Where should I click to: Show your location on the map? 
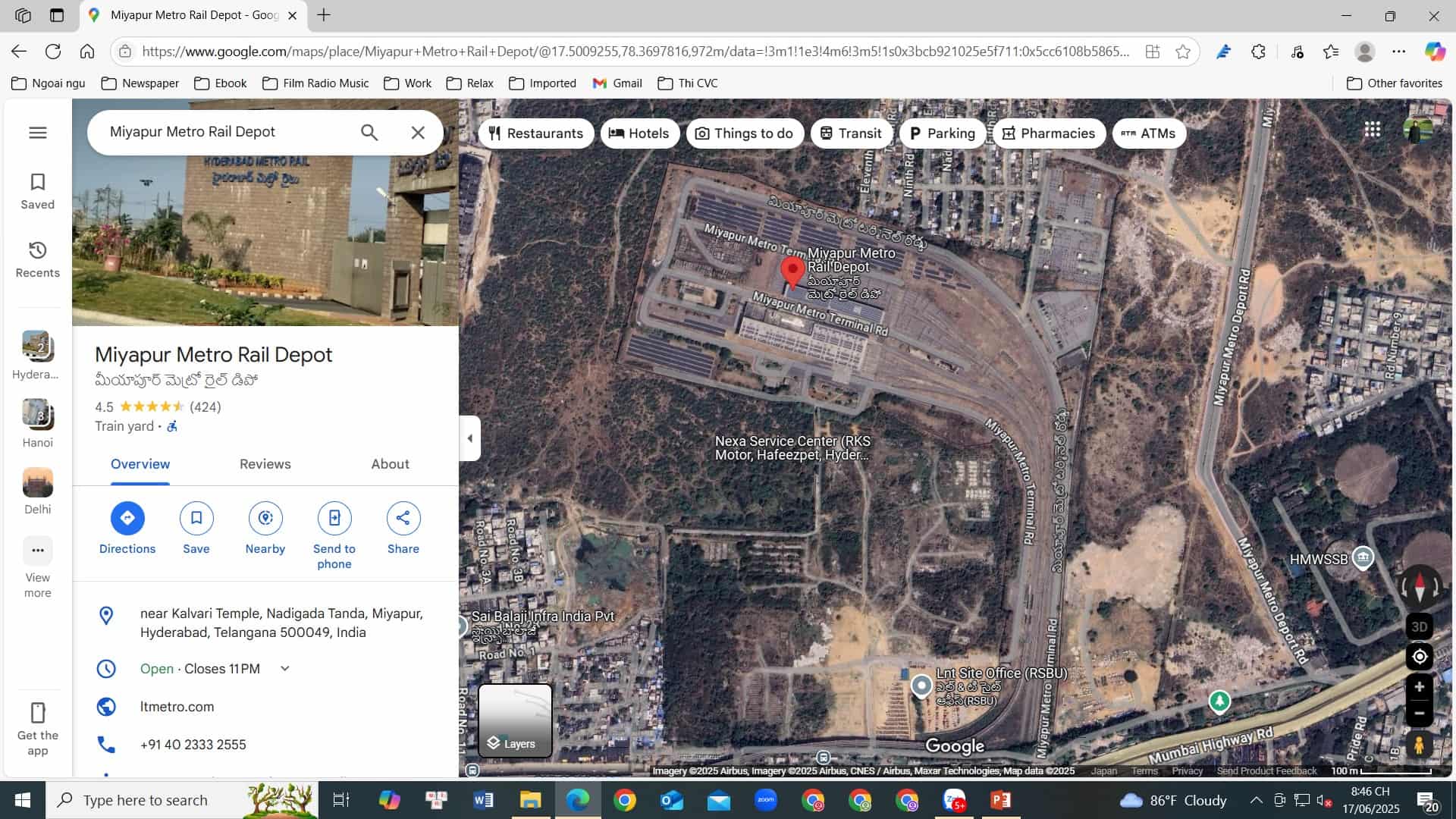(x=1420, y=657)
